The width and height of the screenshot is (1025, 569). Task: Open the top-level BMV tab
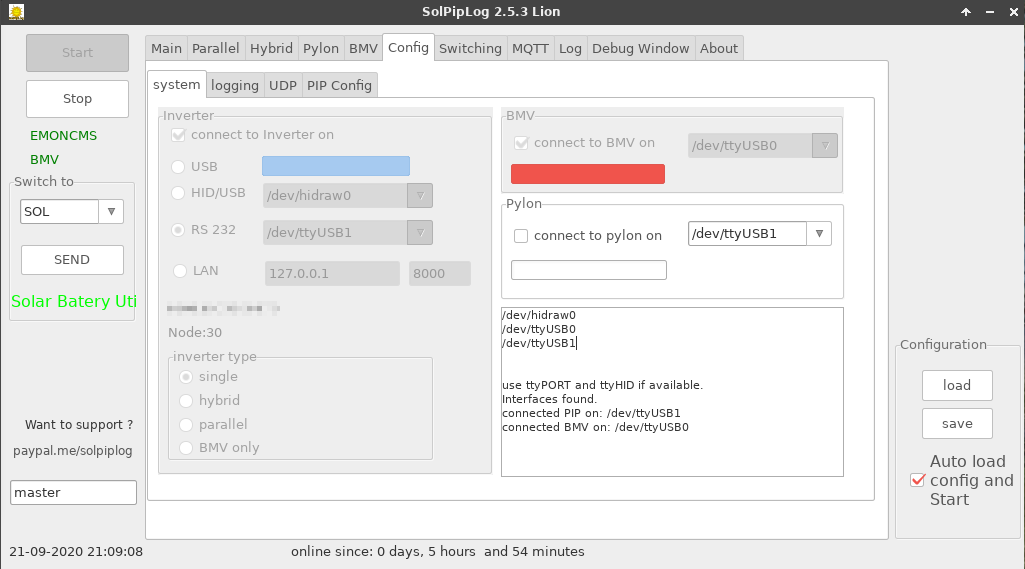[363, 48]
